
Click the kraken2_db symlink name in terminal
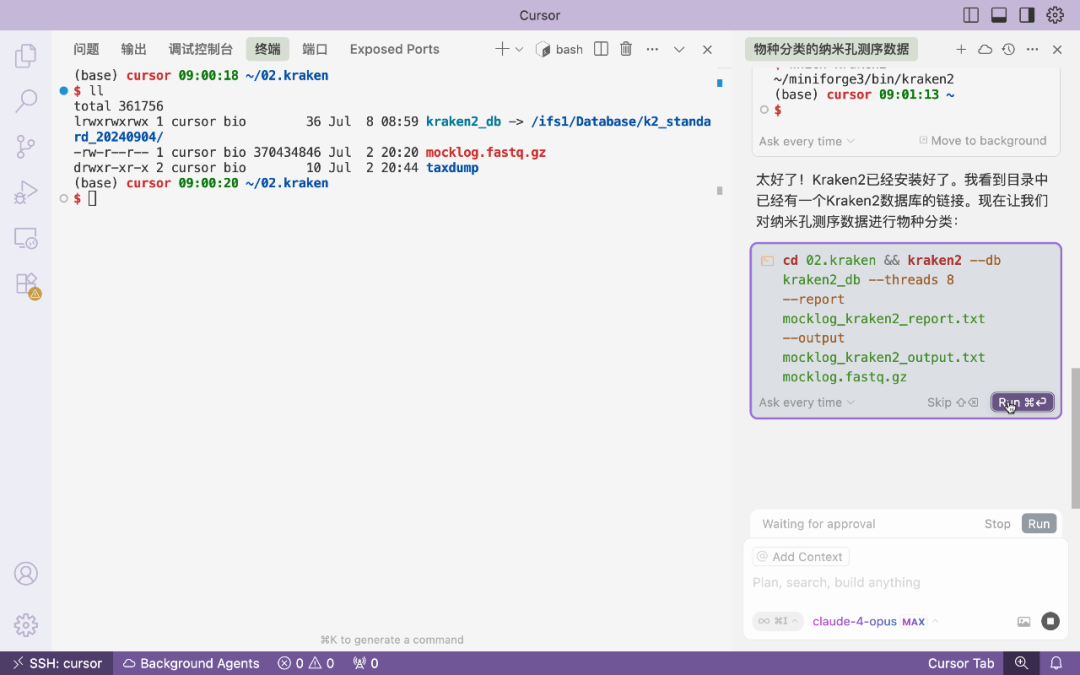click(463, 121)
